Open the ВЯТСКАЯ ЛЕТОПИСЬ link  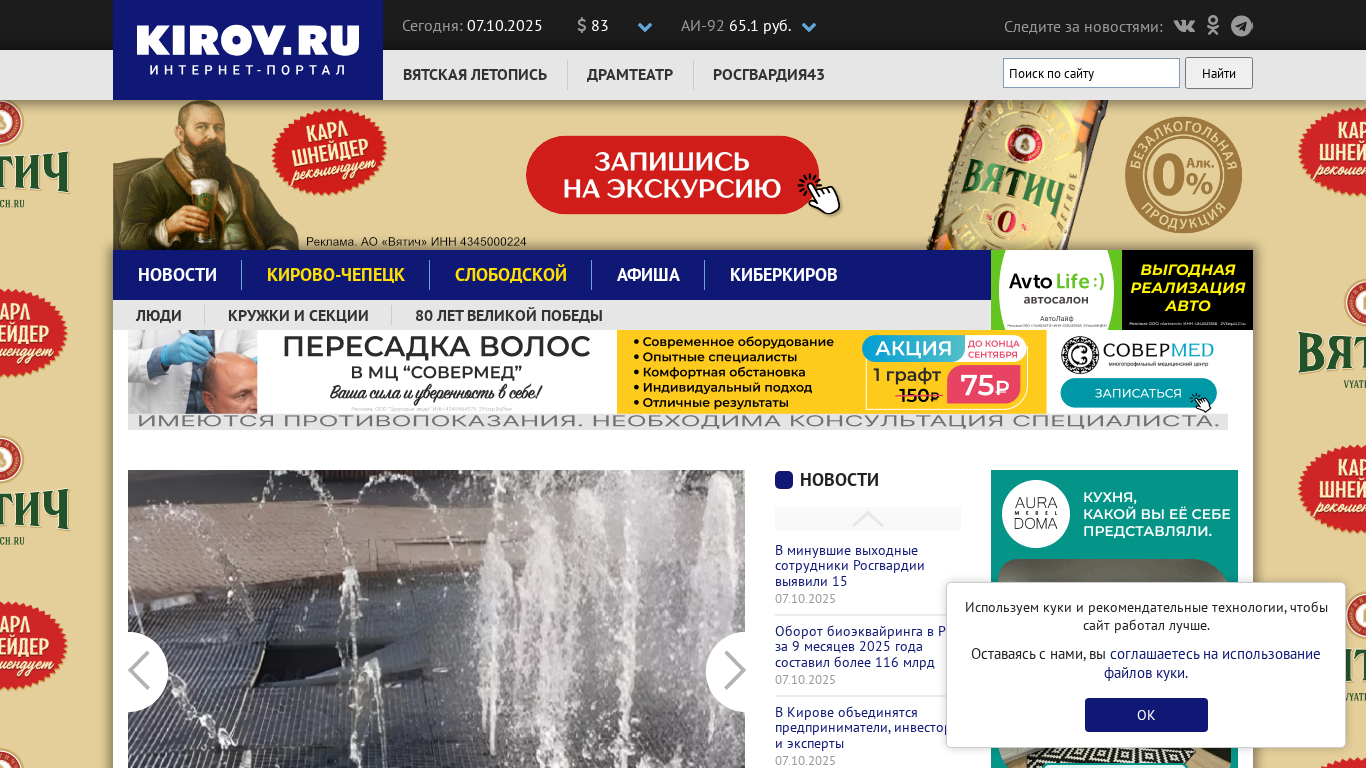click(475, 75)
